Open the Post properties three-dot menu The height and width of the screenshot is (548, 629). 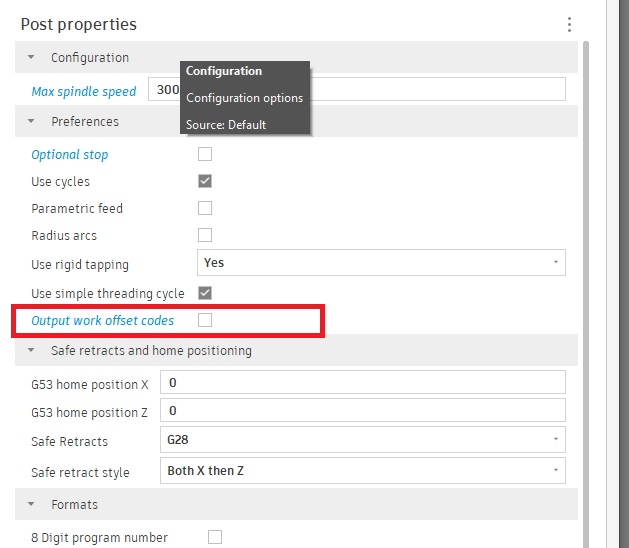(x=569, y=24)
